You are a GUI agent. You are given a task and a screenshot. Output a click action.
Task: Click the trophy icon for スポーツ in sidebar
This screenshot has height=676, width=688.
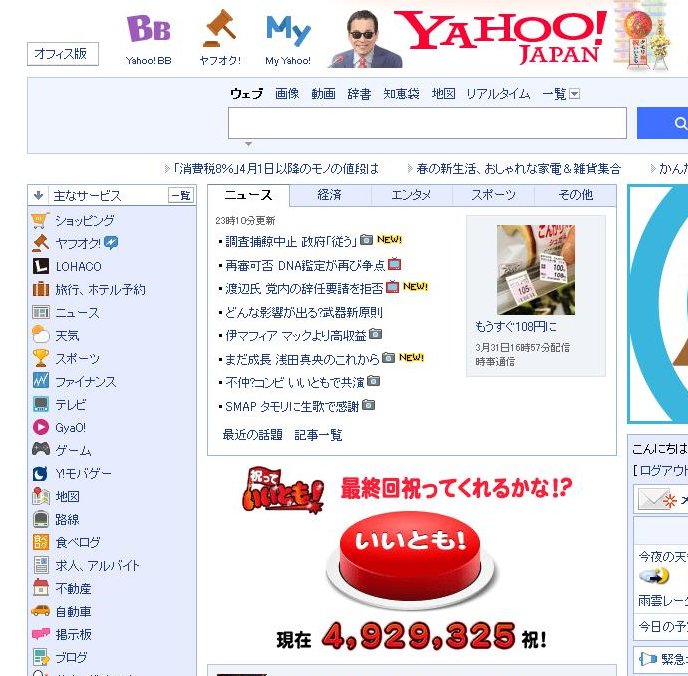[40, 358]
